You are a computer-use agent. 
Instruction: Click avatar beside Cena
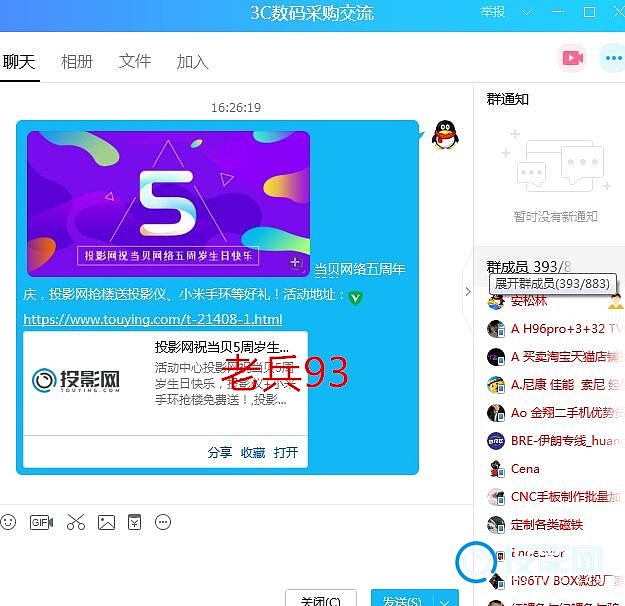495,469
